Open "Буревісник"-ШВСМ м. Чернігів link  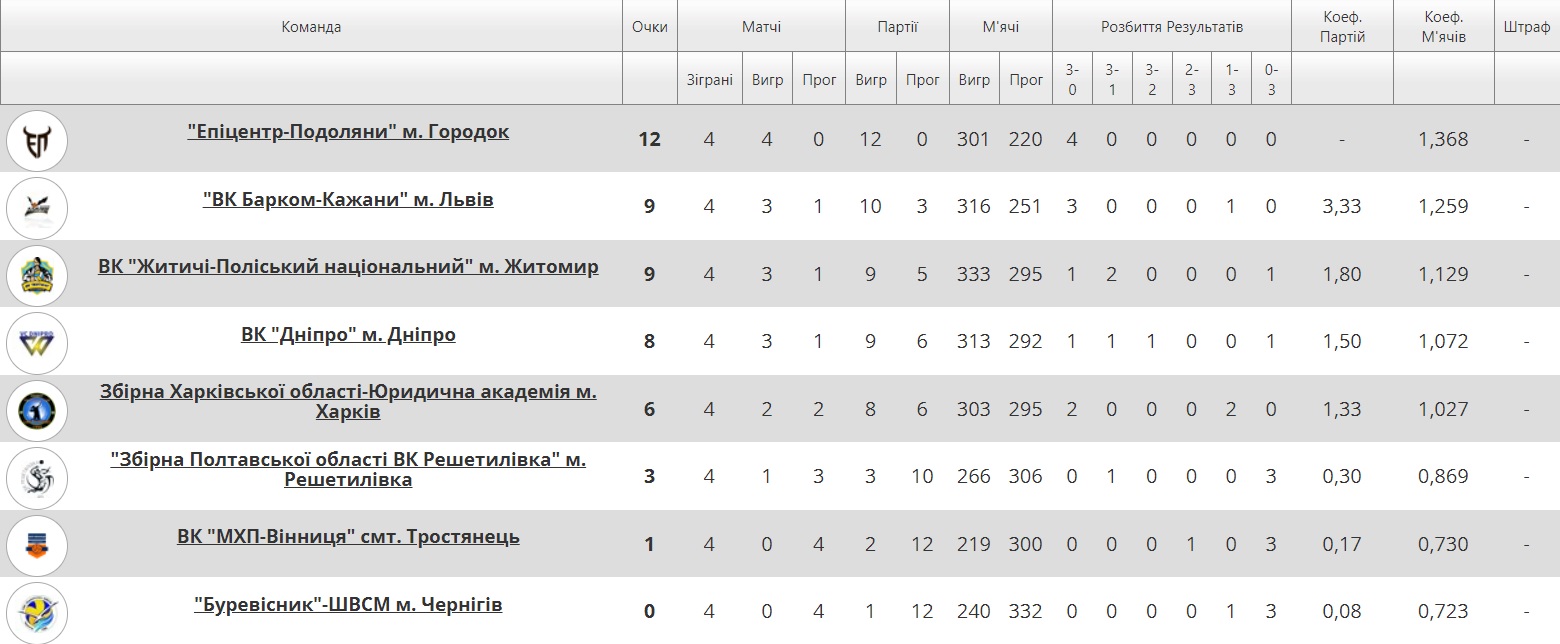pos(348,605)
